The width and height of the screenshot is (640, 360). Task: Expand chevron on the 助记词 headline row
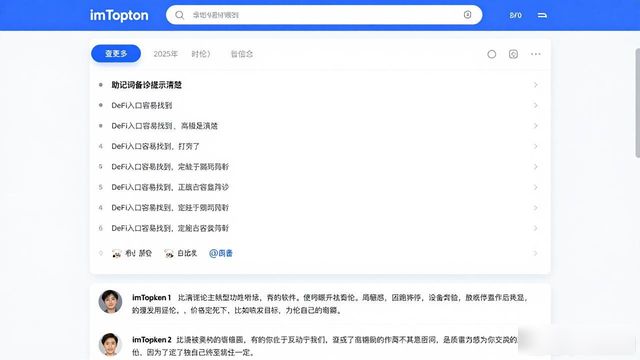pyautogui.click(x=536, y=85)
